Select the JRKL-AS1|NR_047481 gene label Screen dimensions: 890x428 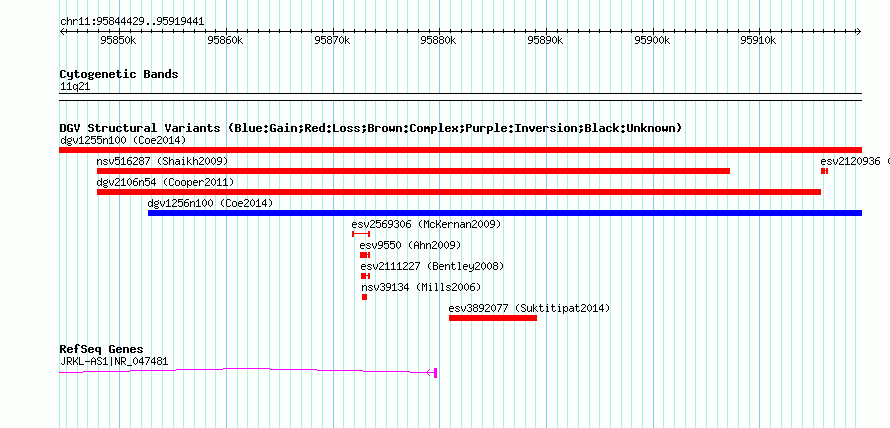[x=114, y=361]
